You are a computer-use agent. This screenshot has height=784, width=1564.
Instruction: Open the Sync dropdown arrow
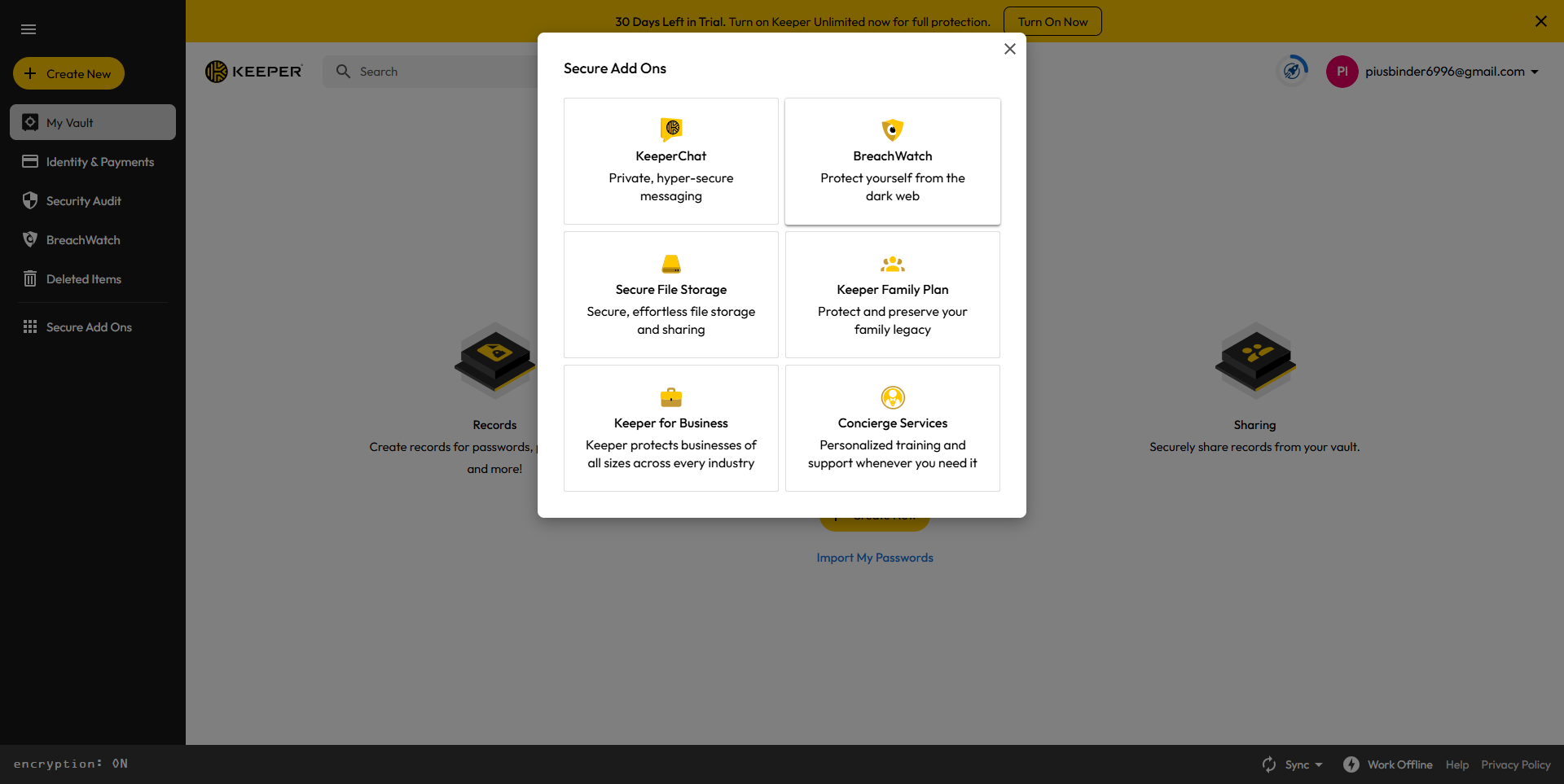[x=1319, y=764]
